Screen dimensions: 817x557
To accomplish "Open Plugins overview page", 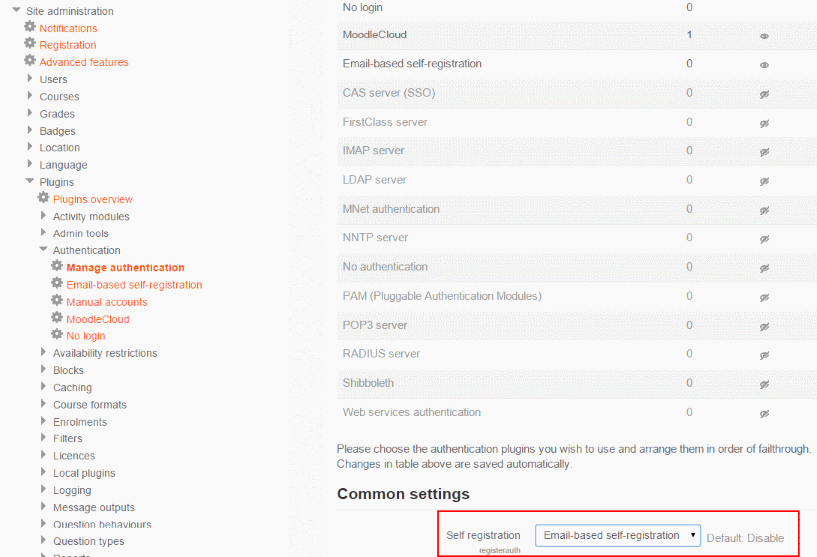I will (93, 199).
